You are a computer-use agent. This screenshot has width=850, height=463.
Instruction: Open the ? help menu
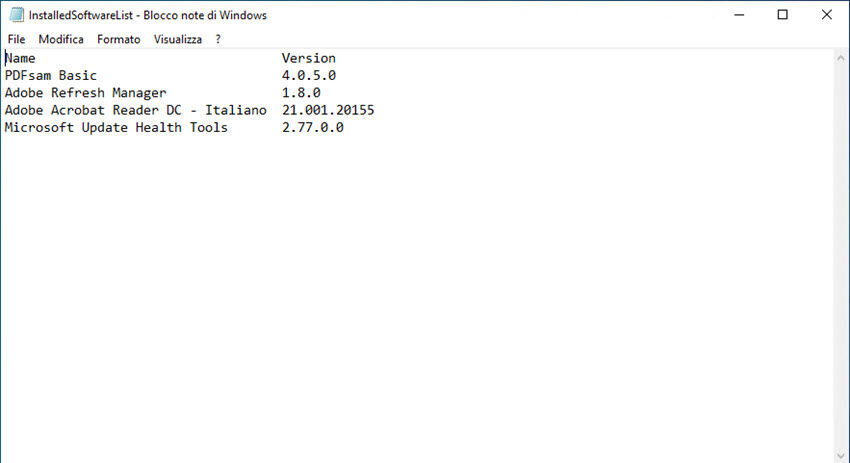coord(218,39)
